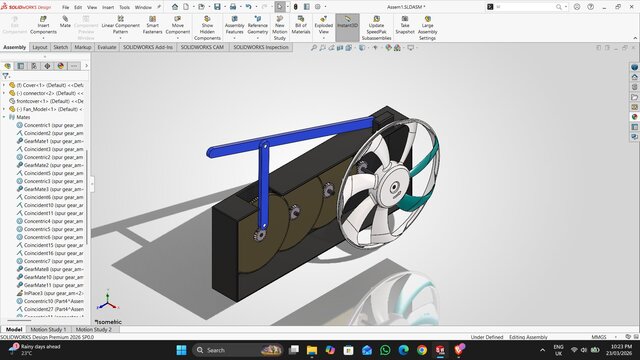
Task: Open the FeatureManager design tree tab
Action: click(7, 66)
